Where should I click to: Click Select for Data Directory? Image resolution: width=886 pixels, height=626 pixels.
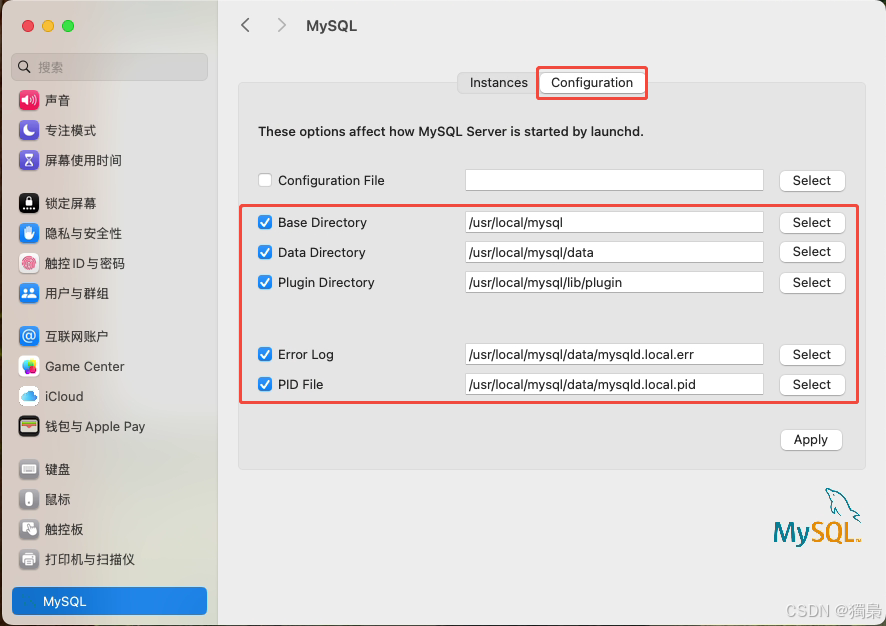tap(812, 252)
